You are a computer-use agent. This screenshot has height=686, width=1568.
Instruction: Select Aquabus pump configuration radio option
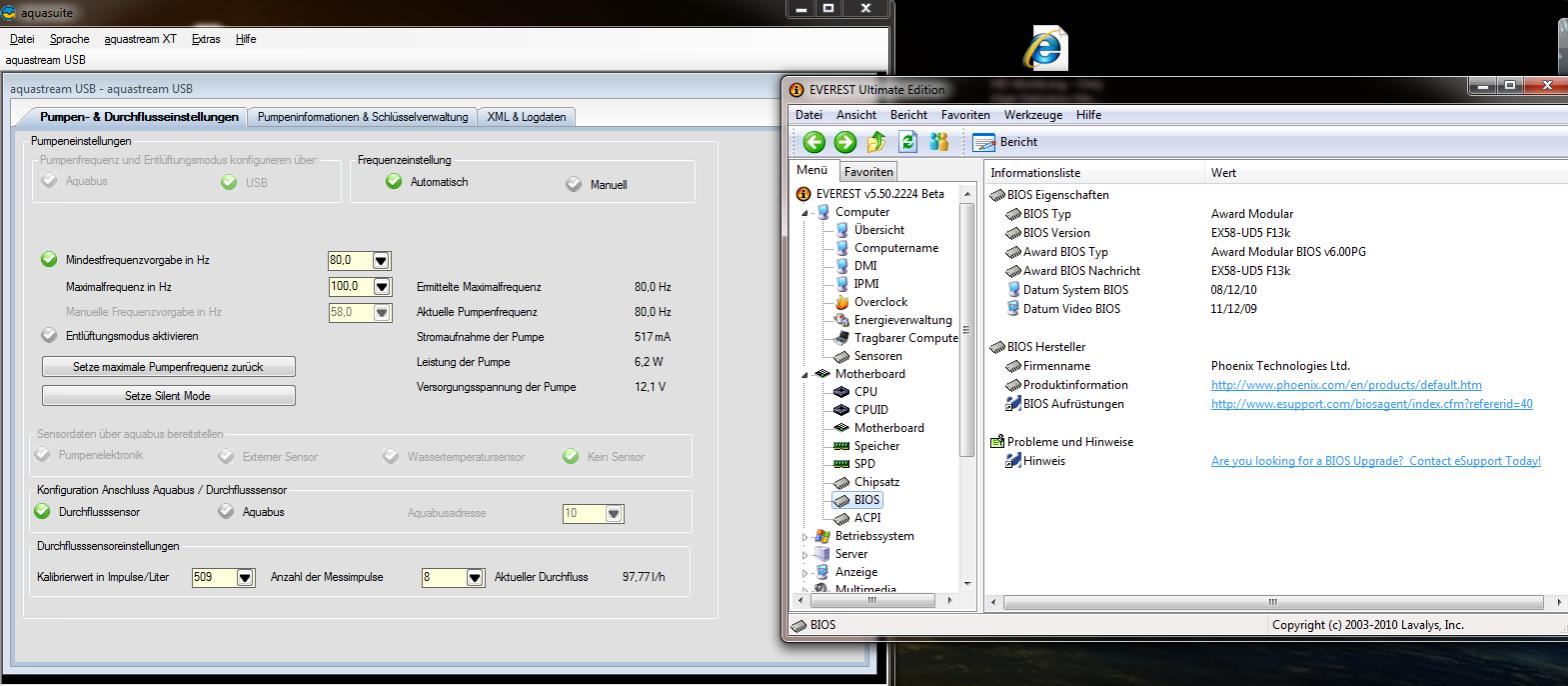(x=49, y=181)
